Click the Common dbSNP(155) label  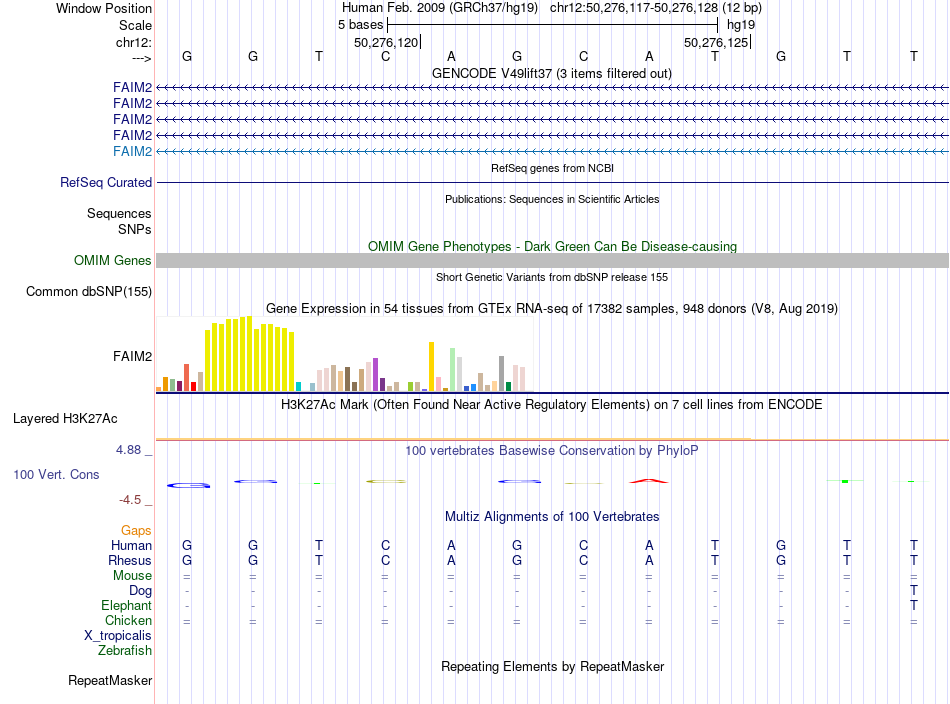tap(88, 291)
